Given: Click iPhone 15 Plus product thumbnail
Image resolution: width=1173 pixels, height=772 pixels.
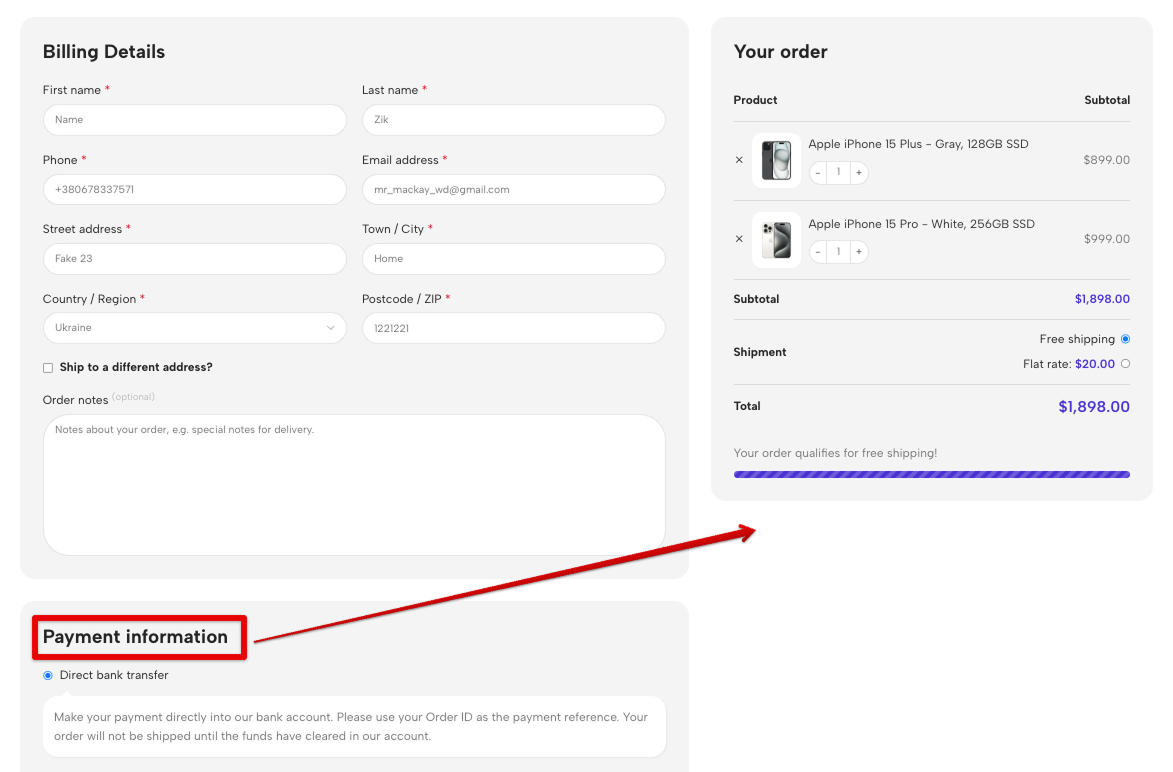Looking at the screenshot, I should coord(776,160).
